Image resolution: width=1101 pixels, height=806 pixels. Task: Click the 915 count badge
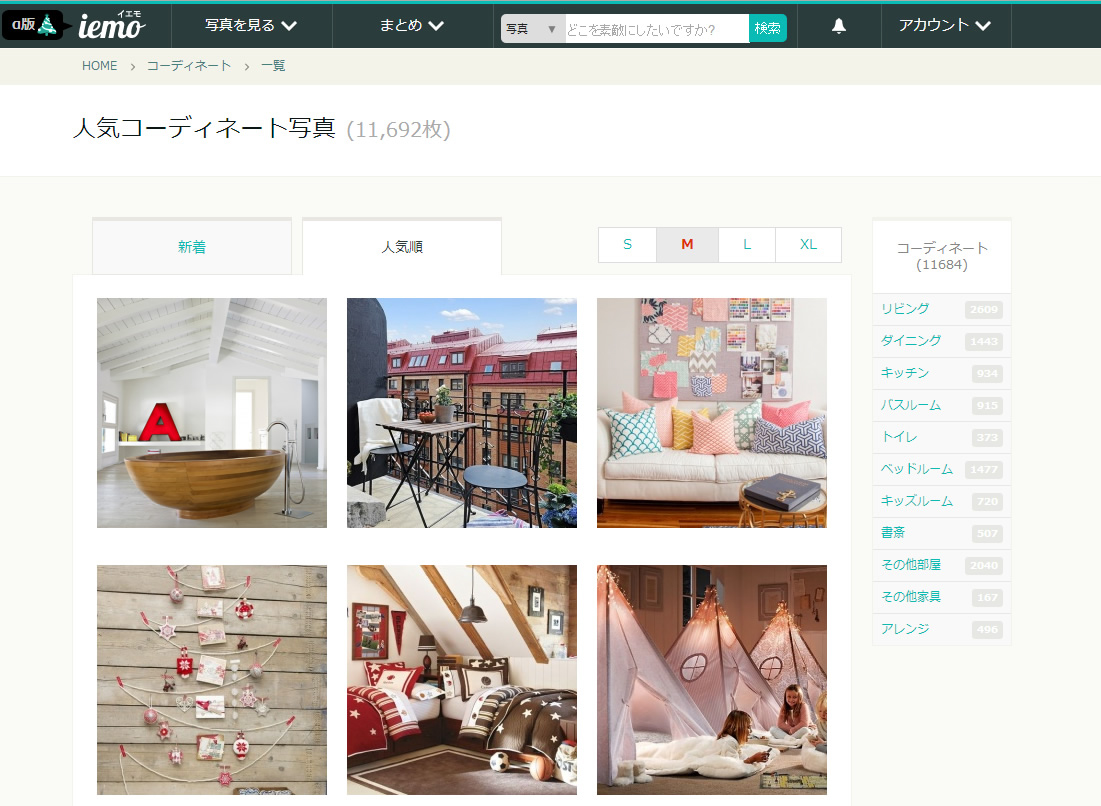(x=987, y=406)
